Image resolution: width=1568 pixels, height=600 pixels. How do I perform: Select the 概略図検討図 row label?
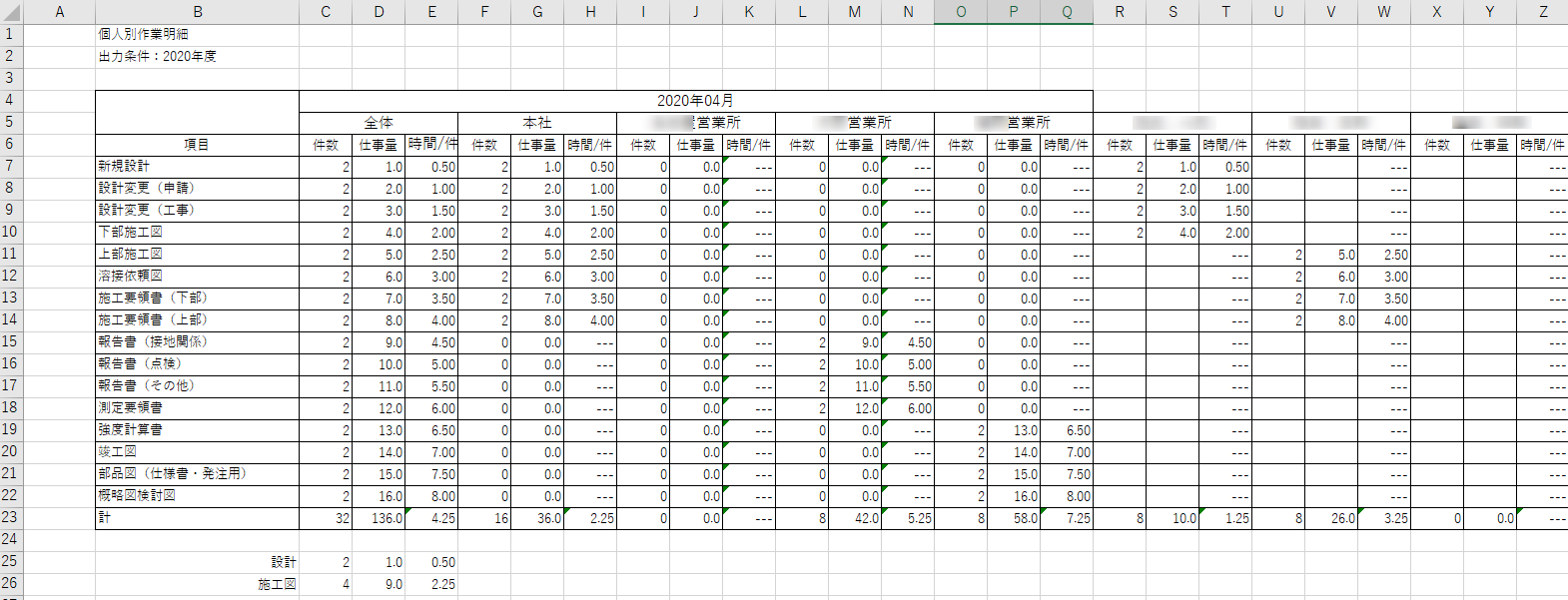click(x=137, y=496)
